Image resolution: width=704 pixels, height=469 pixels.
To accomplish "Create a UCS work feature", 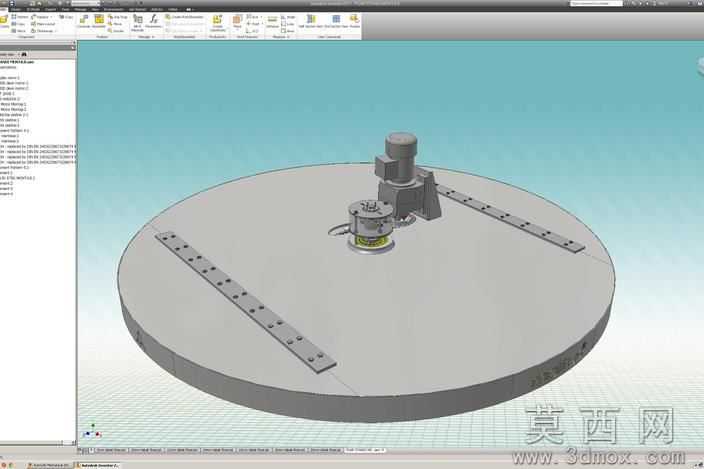I will tap(252, 31).
